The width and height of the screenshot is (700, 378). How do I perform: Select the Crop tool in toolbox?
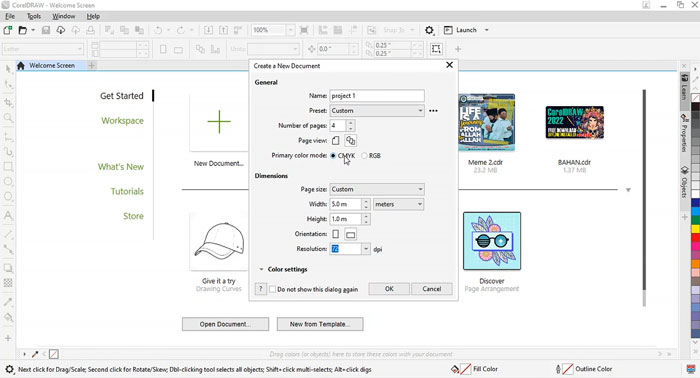[x=8, y=102]
